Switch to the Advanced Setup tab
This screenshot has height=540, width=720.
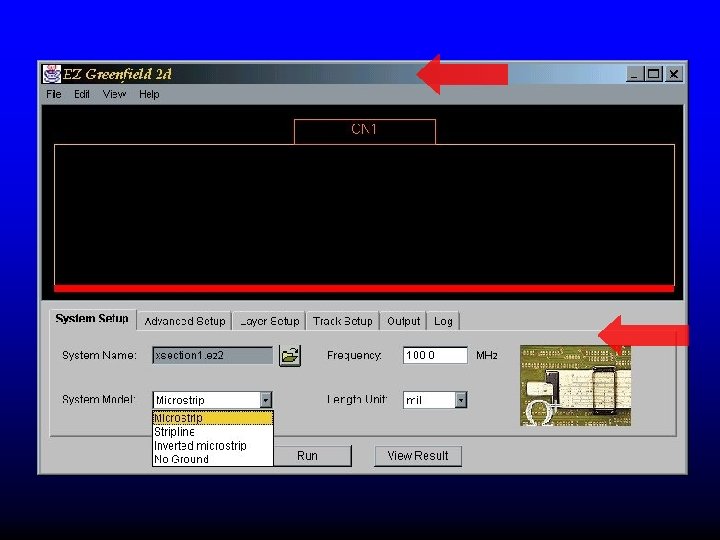185,321
